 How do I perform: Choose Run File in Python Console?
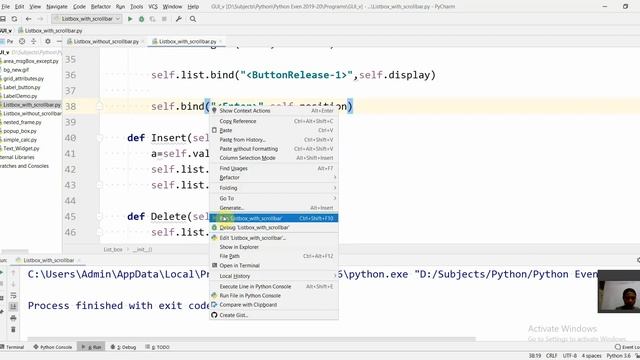[273, 296]
